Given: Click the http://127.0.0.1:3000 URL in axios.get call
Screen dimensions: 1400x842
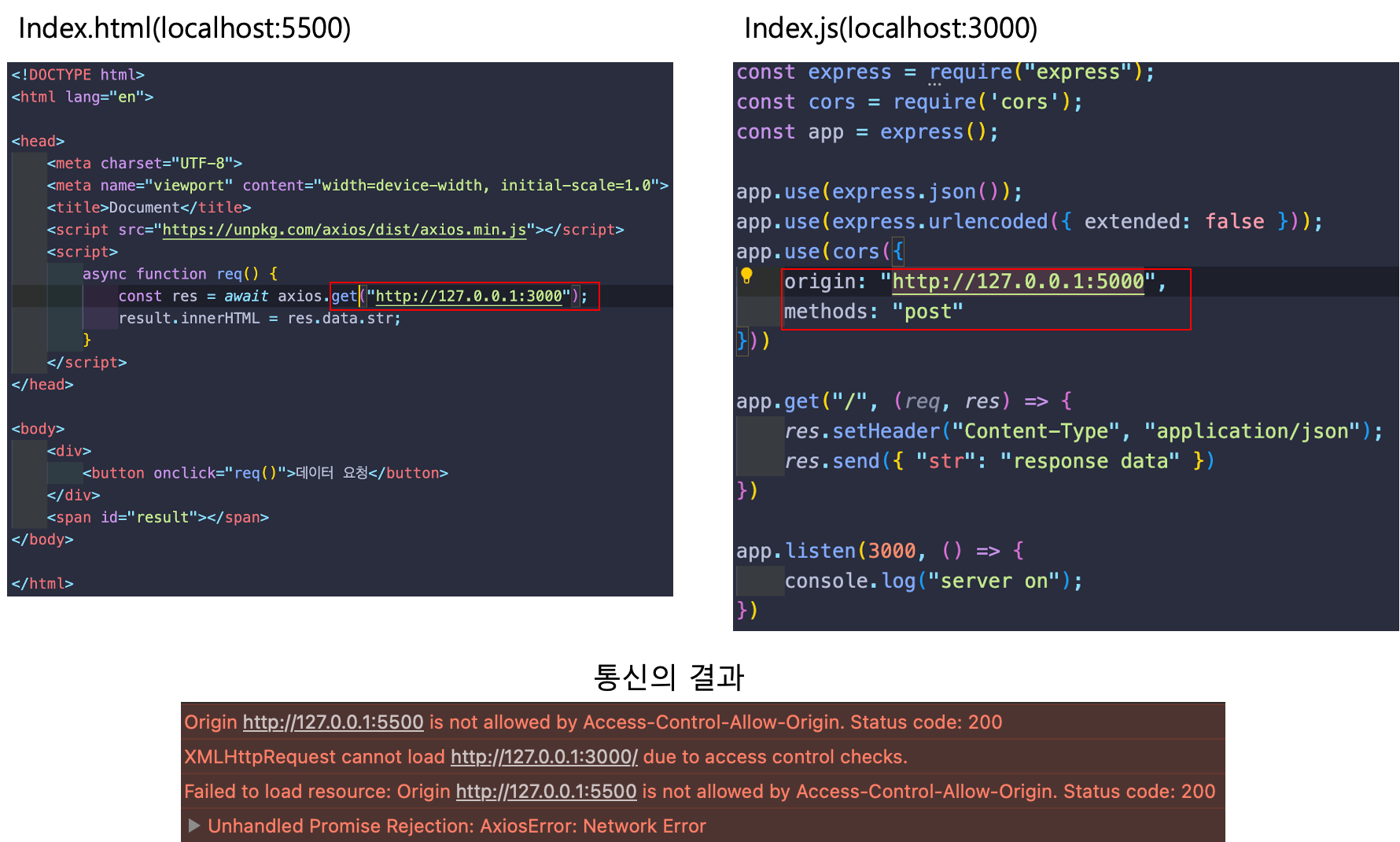Looking at the screenshot, I should pyautogui.click(x=469, y=296).
